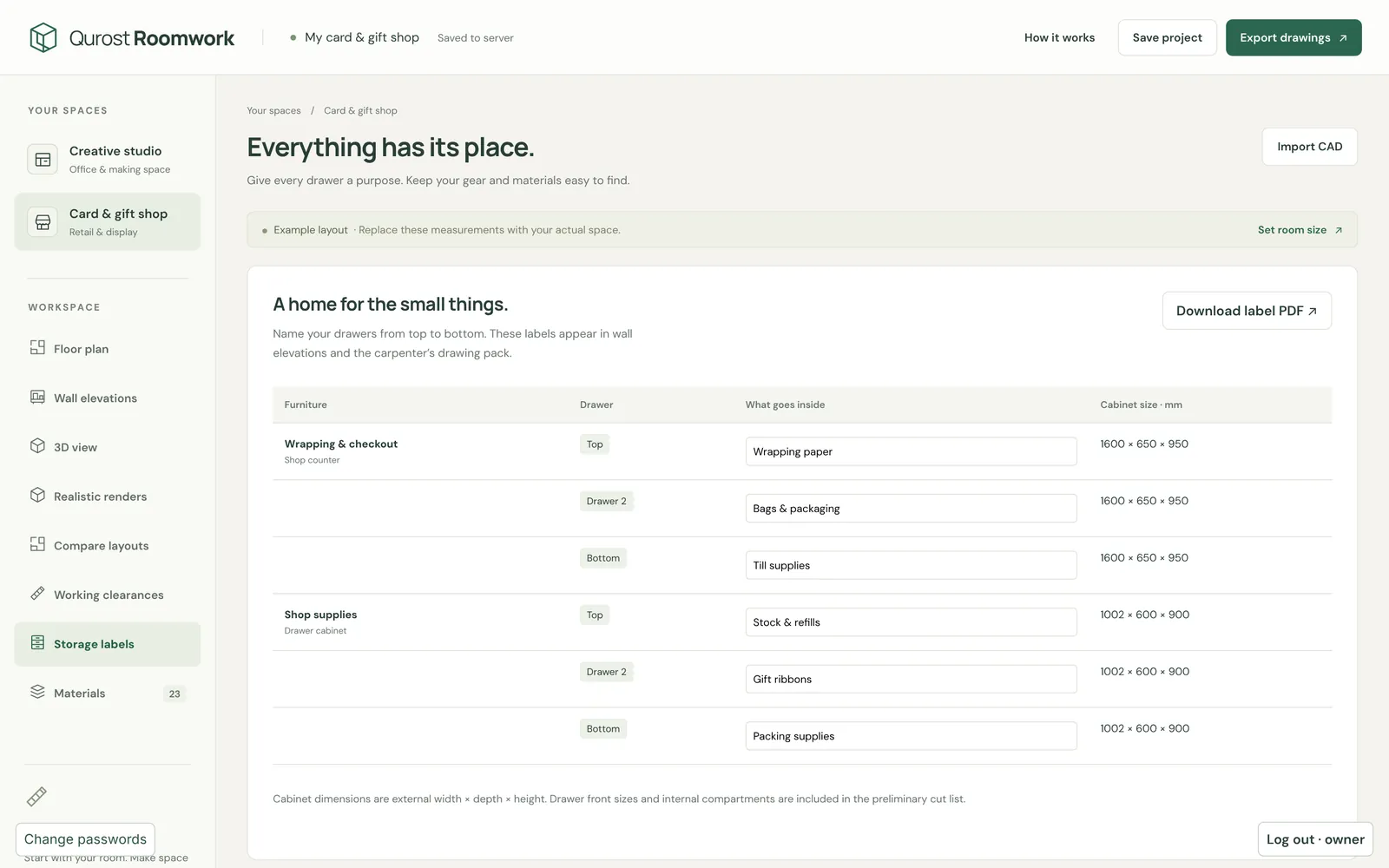Image resolution: width=1389 pixels, height=868 pixels.
Task: Select Working clearances
Action: (108, 595)
